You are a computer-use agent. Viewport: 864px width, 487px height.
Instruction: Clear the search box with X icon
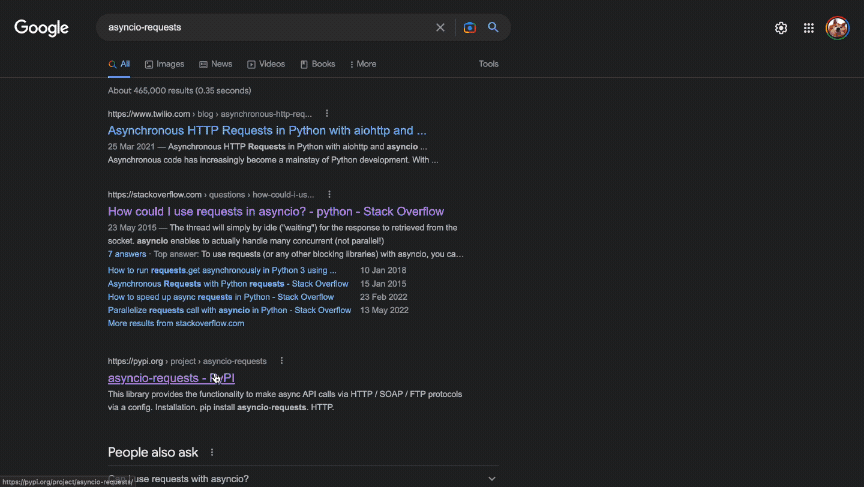click(440, 28)
